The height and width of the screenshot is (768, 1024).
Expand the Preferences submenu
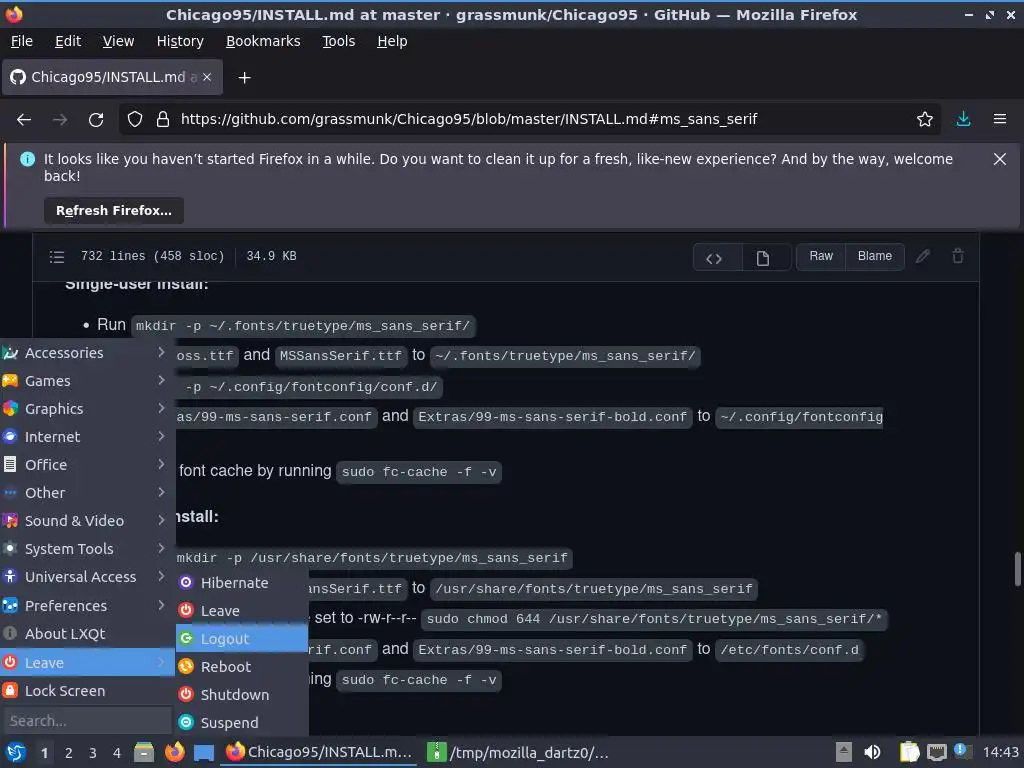pos(88,605)
